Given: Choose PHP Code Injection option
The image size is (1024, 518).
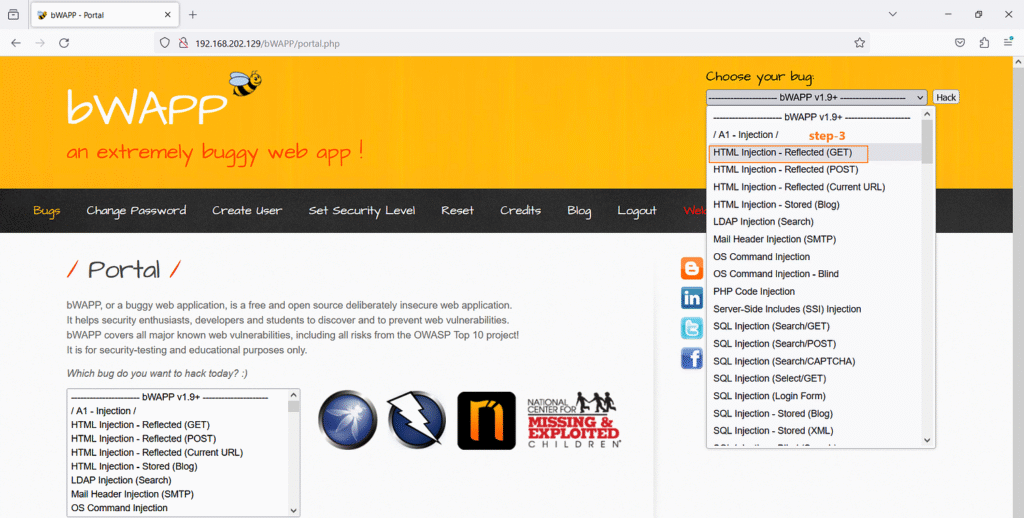Looking at the screenshot, I should (x=814, y=291).
